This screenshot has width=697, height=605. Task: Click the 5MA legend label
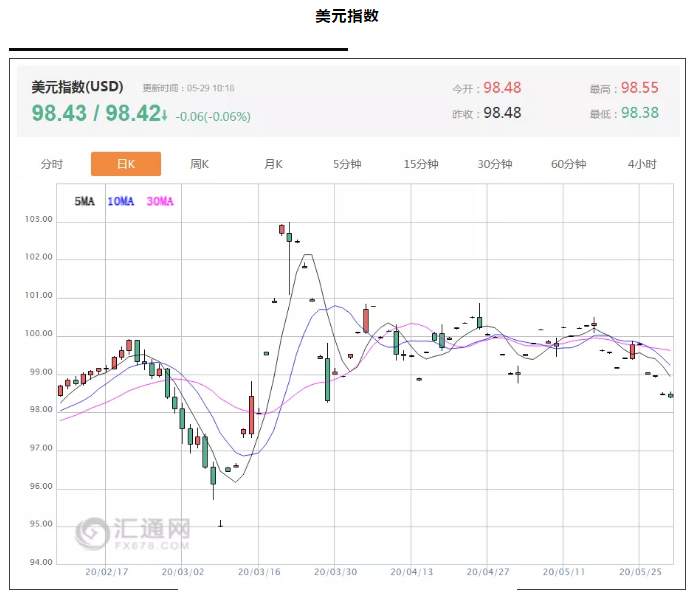click(84, 201)
